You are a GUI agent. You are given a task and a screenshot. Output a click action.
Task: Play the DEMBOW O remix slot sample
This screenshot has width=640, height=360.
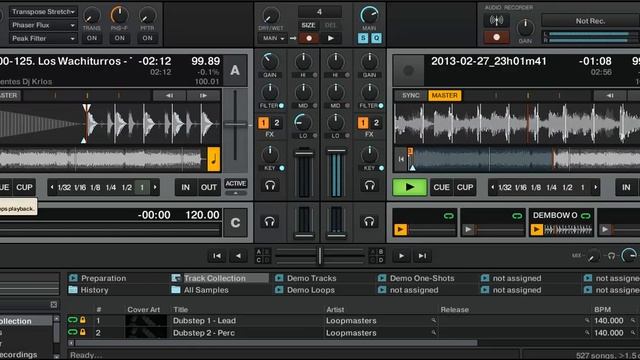click(x=537, y=230)
